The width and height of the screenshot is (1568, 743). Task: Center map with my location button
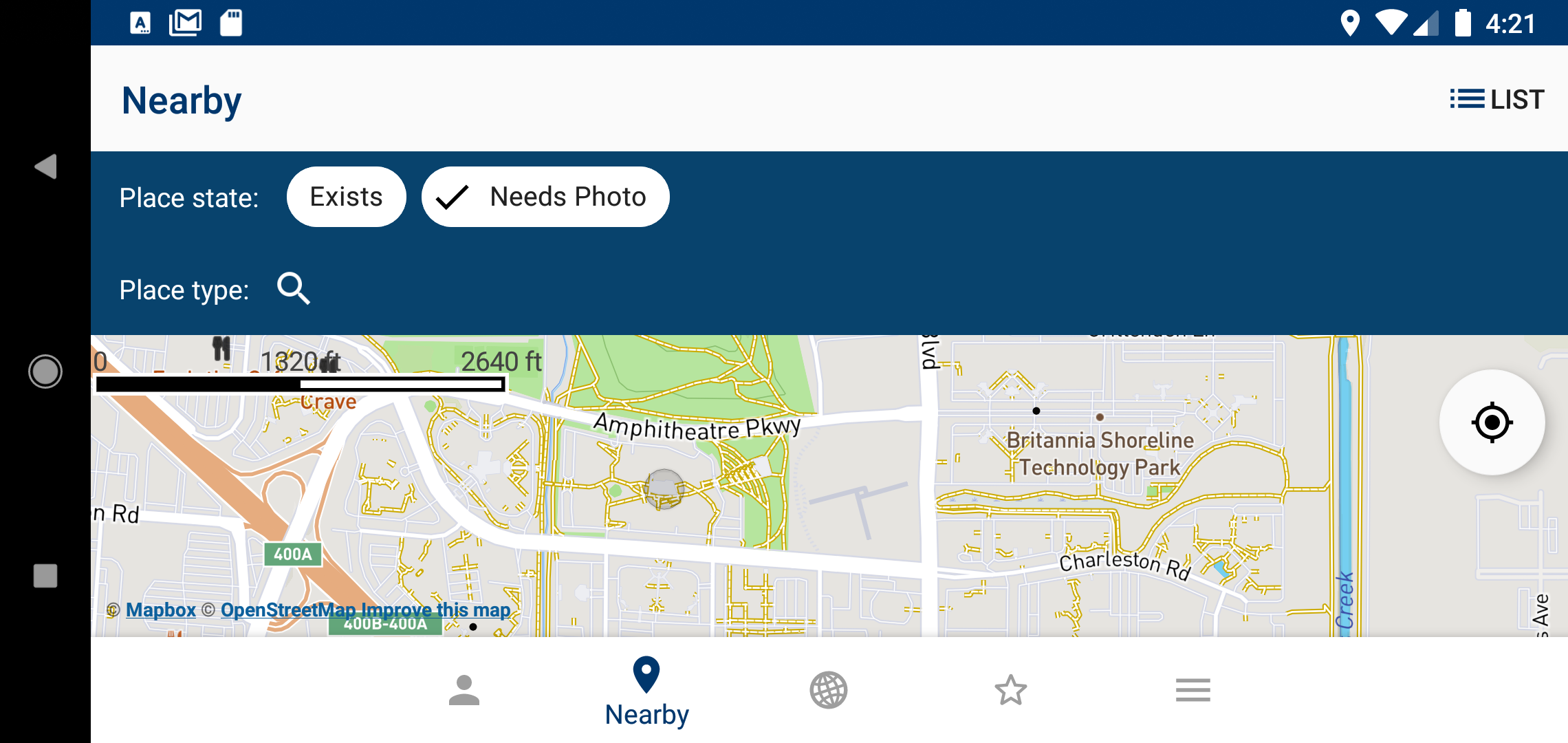coord(1492,422)
